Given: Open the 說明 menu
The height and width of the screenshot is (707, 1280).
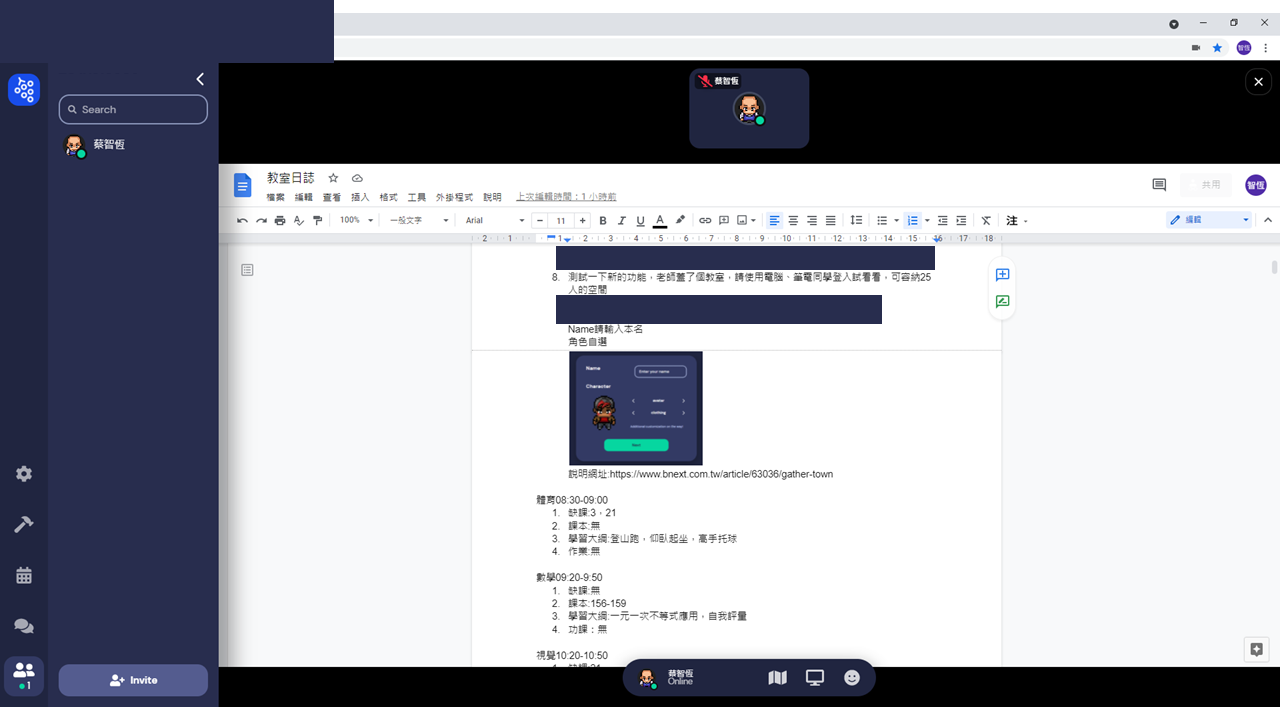Looking at the screenshot, I should point(492,198).
